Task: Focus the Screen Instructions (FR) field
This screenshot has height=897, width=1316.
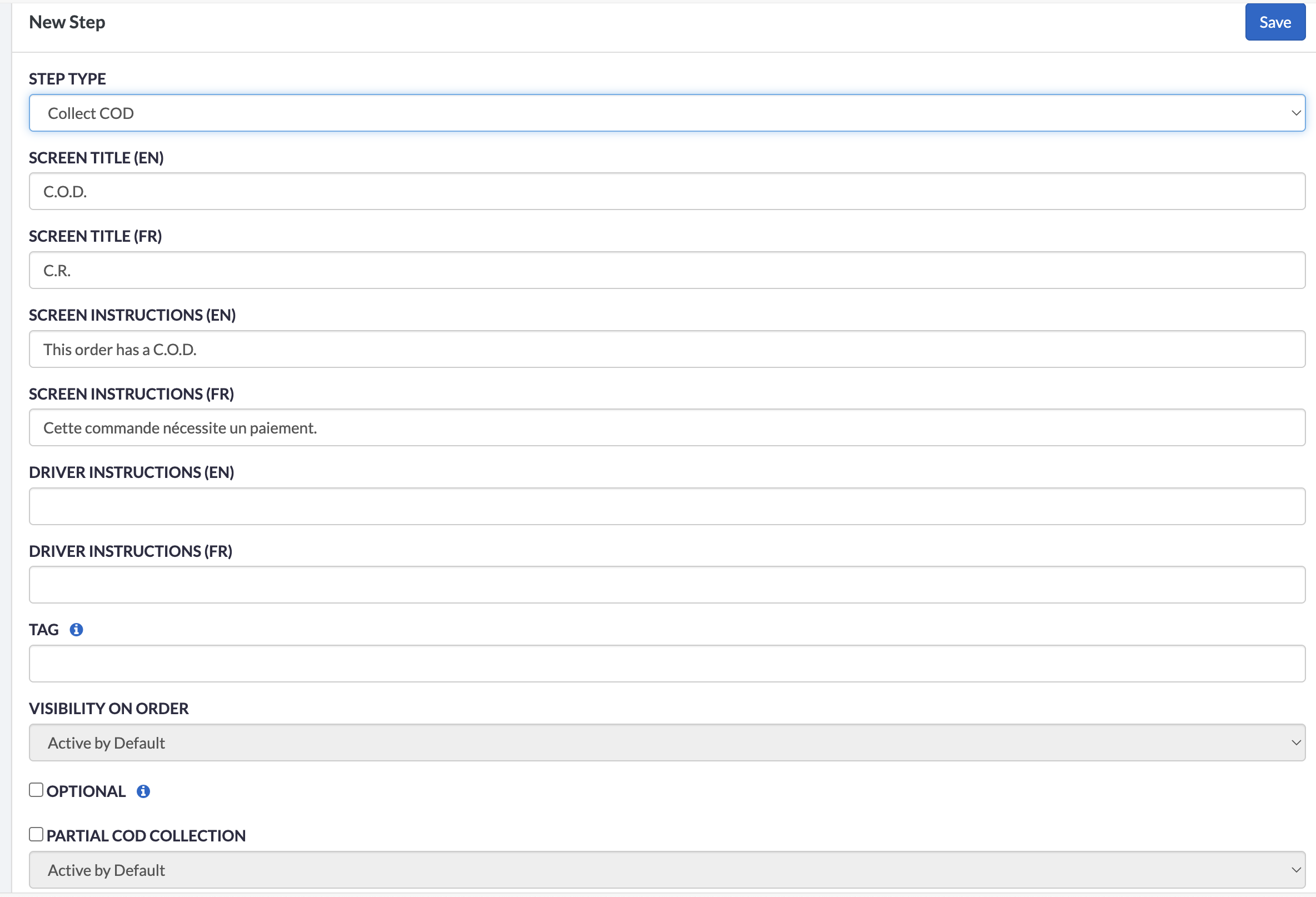Action: pos(666,427)
